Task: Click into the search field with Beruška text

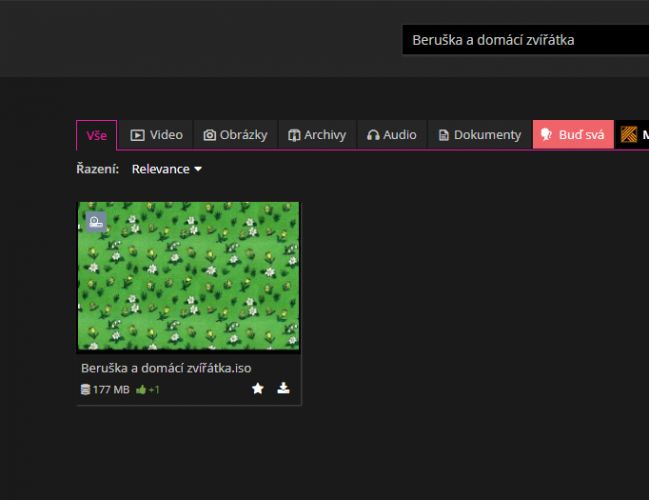Action: 526,40
